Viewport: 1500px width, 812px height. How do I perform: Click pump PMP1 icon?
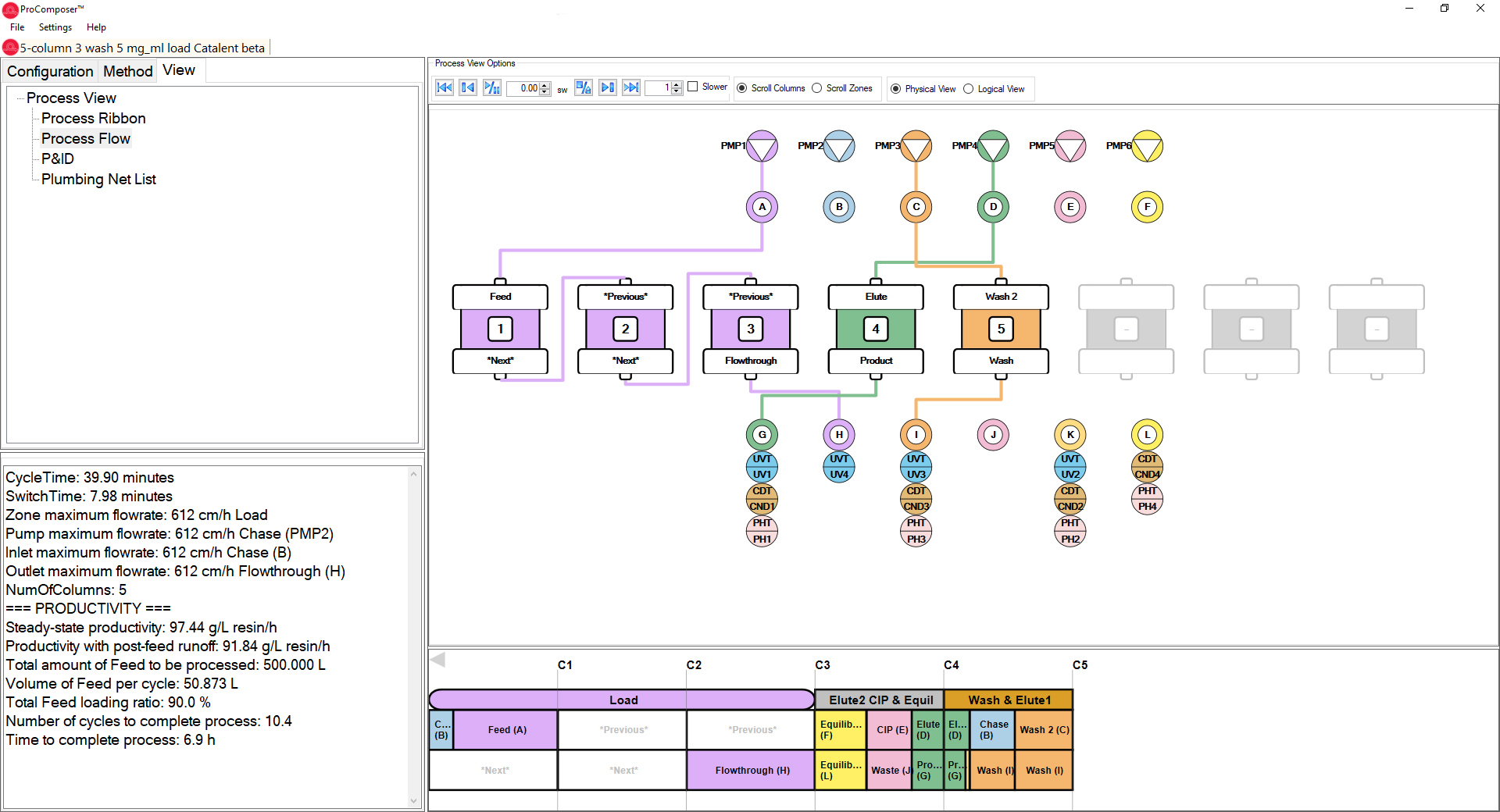point(762,146)
